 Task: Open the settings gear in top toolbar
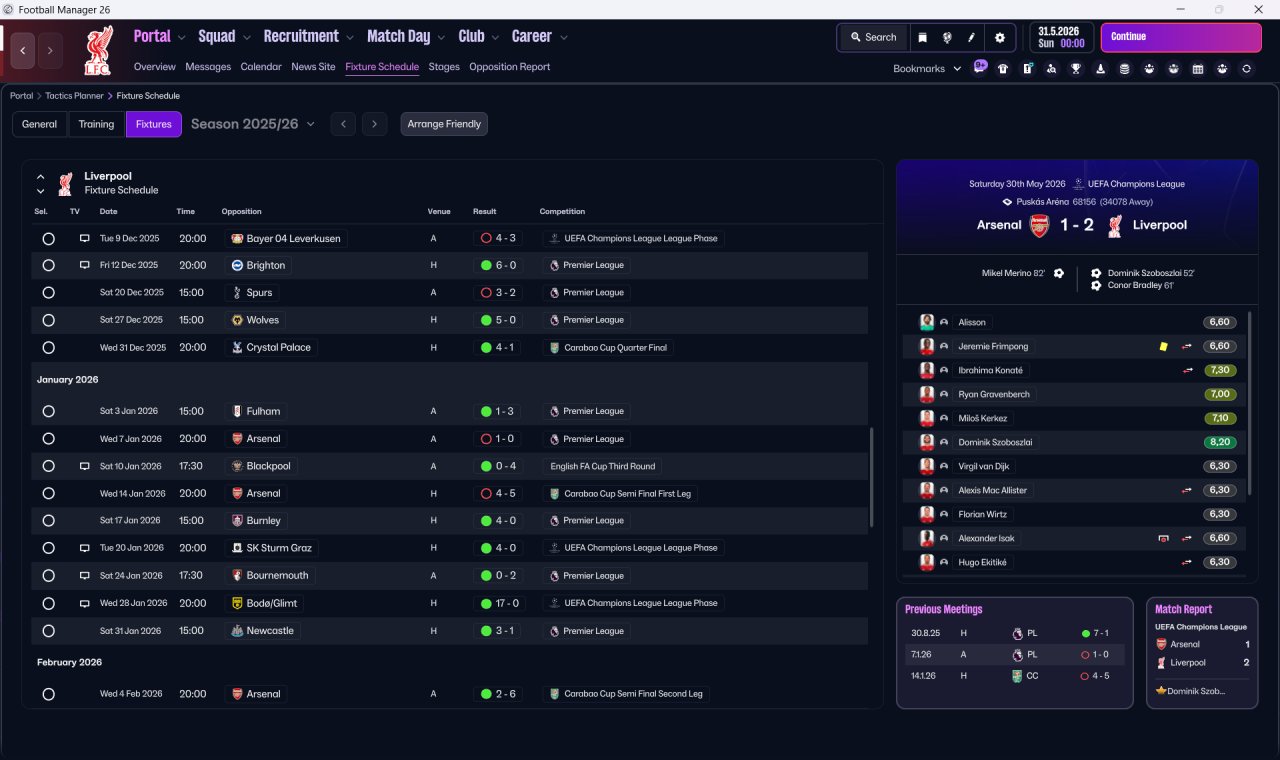[1000, 38]
